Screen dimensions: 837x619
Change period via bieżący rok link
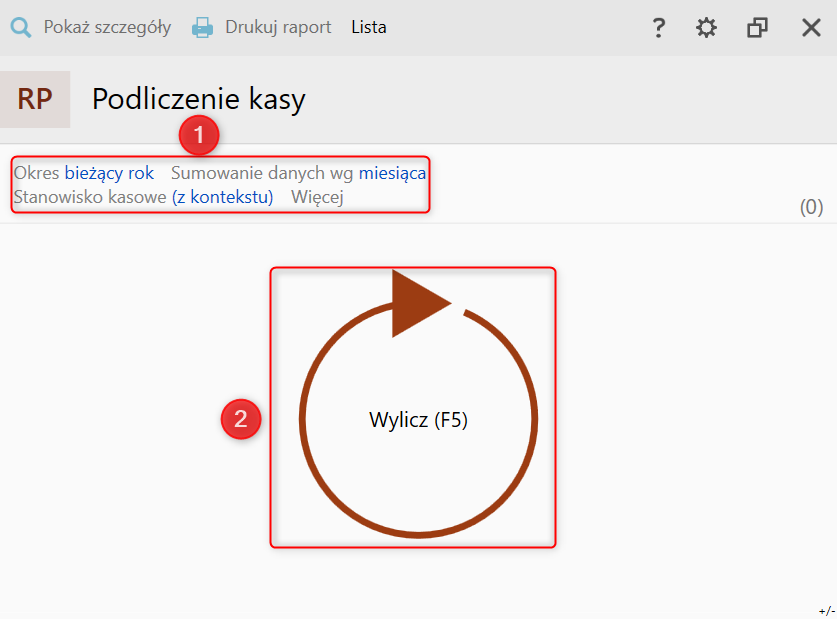coord(109,173)
